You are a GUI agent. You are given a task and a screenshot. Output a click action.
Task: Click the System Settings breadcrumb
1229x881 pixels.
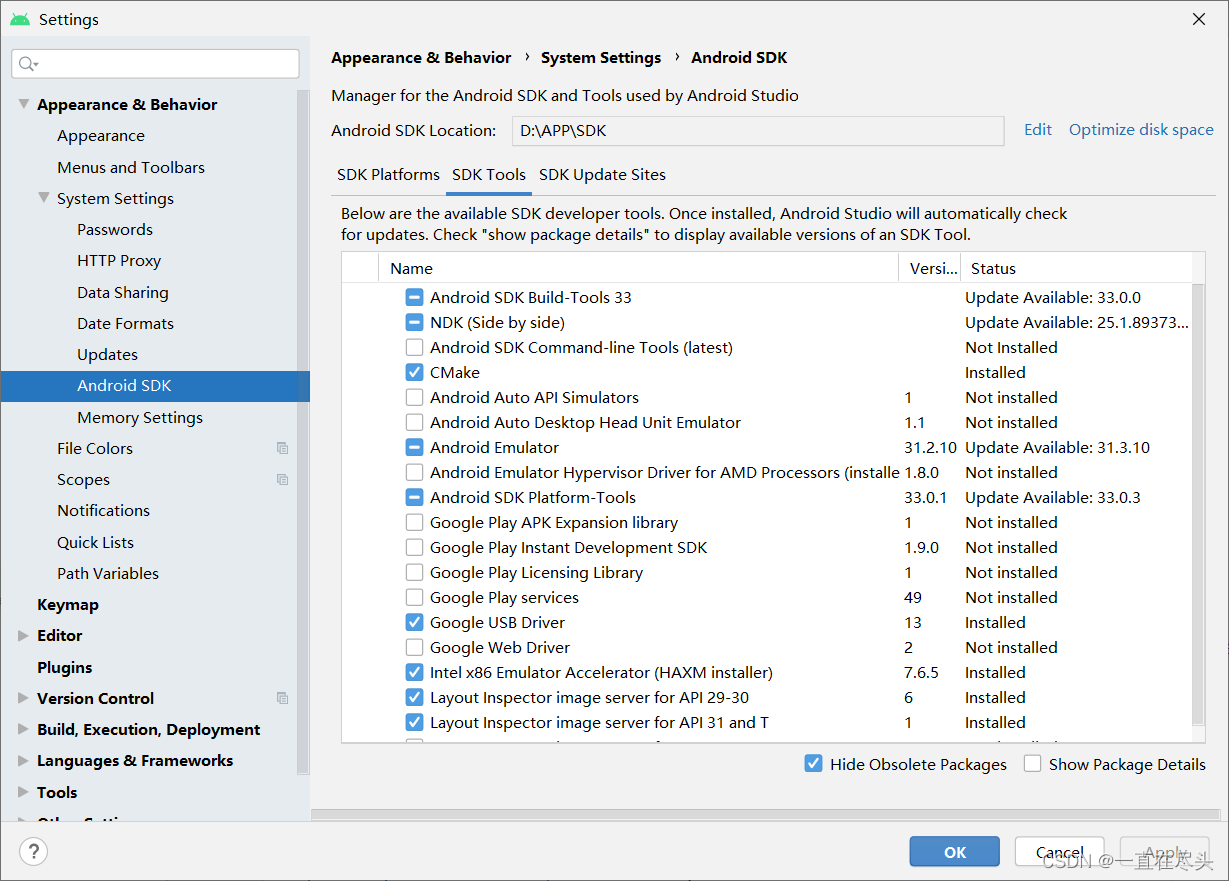pyautogui.click(x=601, y=57)
